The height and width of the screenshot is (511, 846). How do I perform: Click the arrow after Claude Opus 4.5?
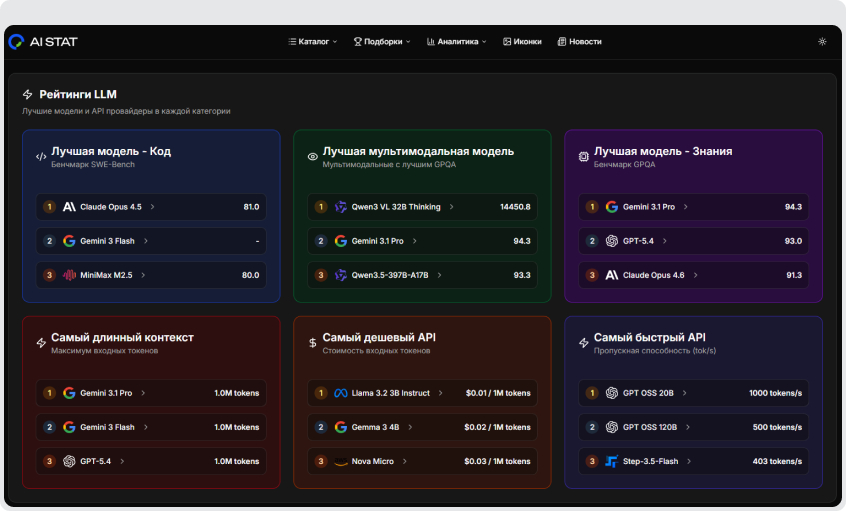click(x=152, y=207)
